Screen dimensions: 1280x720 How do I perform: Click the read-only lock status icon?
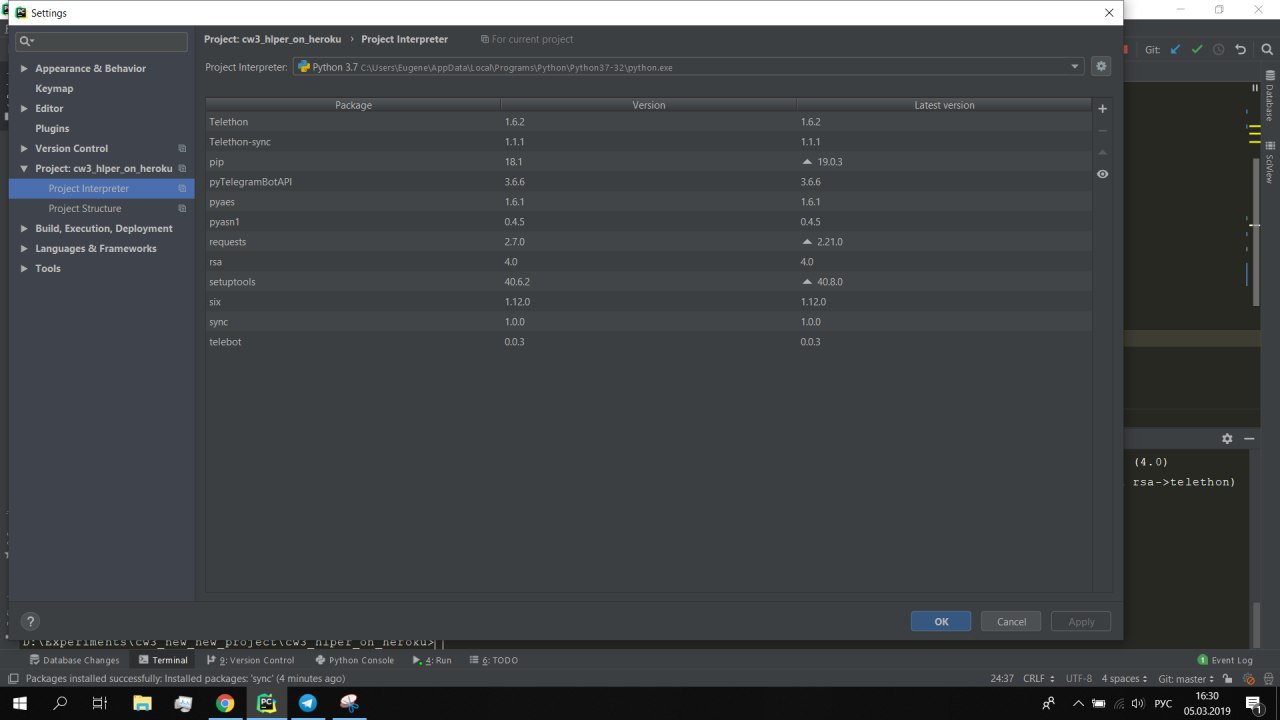tap(1228, 678)
